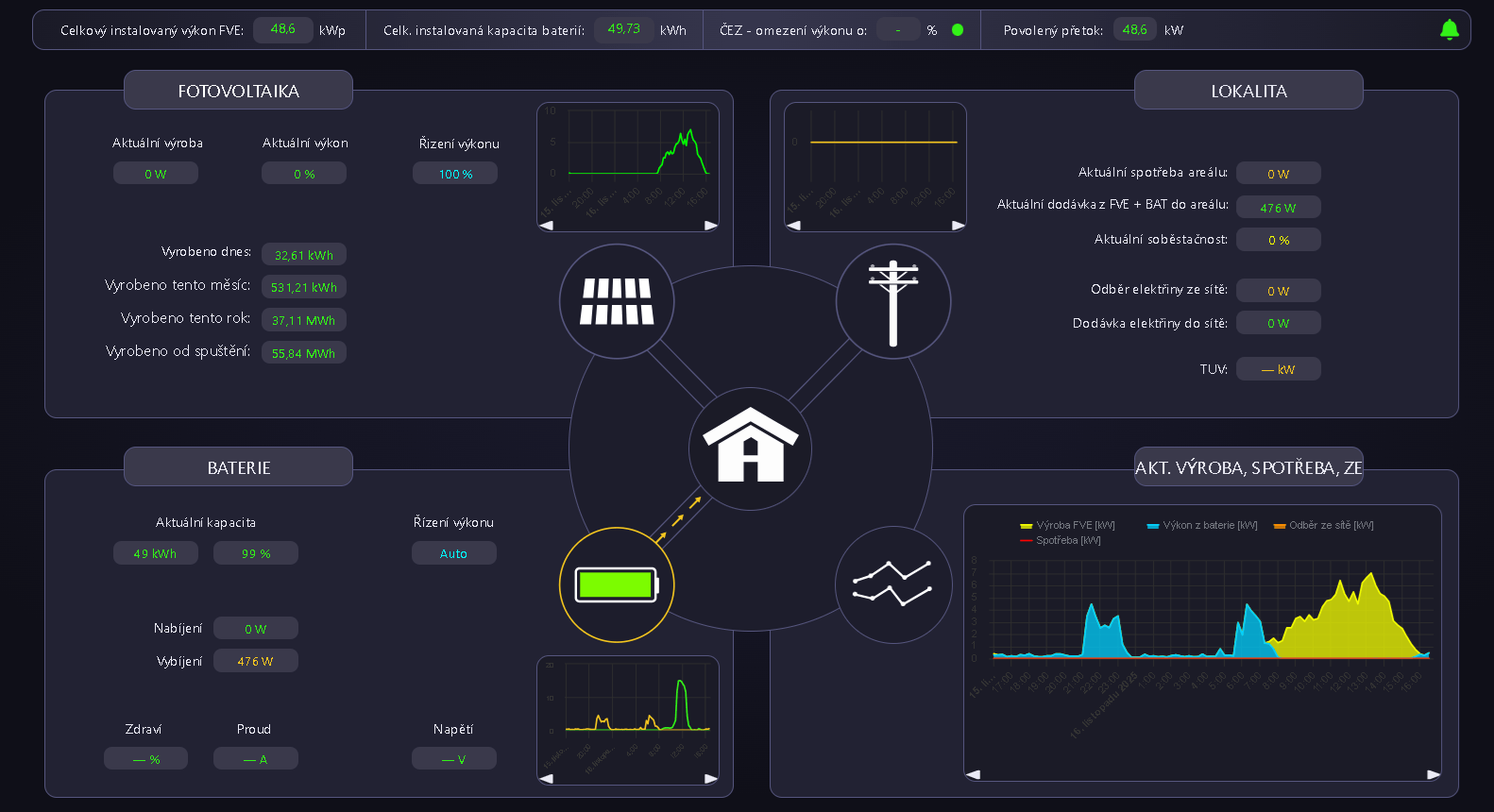The height and width of the screenshot is (812, 1494).
Task: Click the FVE + BAT dodávka 476 W value
Action: 1279,208
